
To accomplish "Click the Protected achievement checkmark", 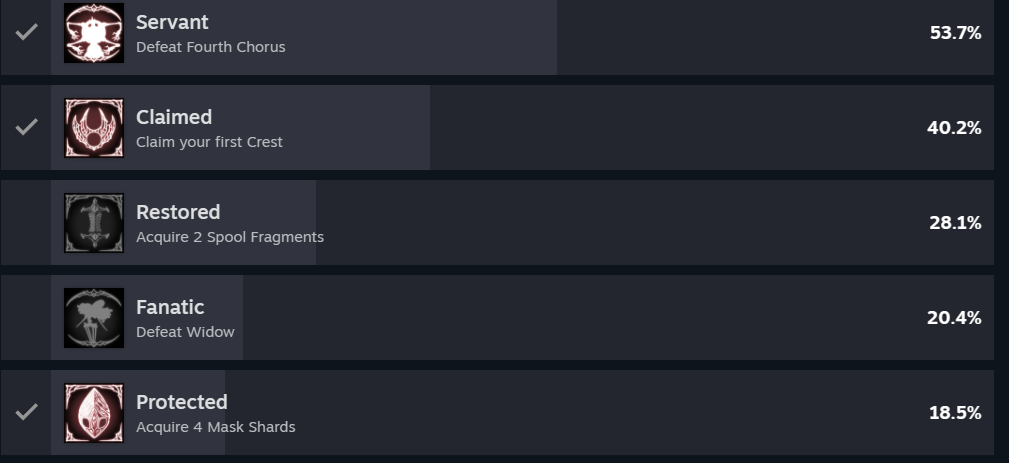I will click(26, 412).
